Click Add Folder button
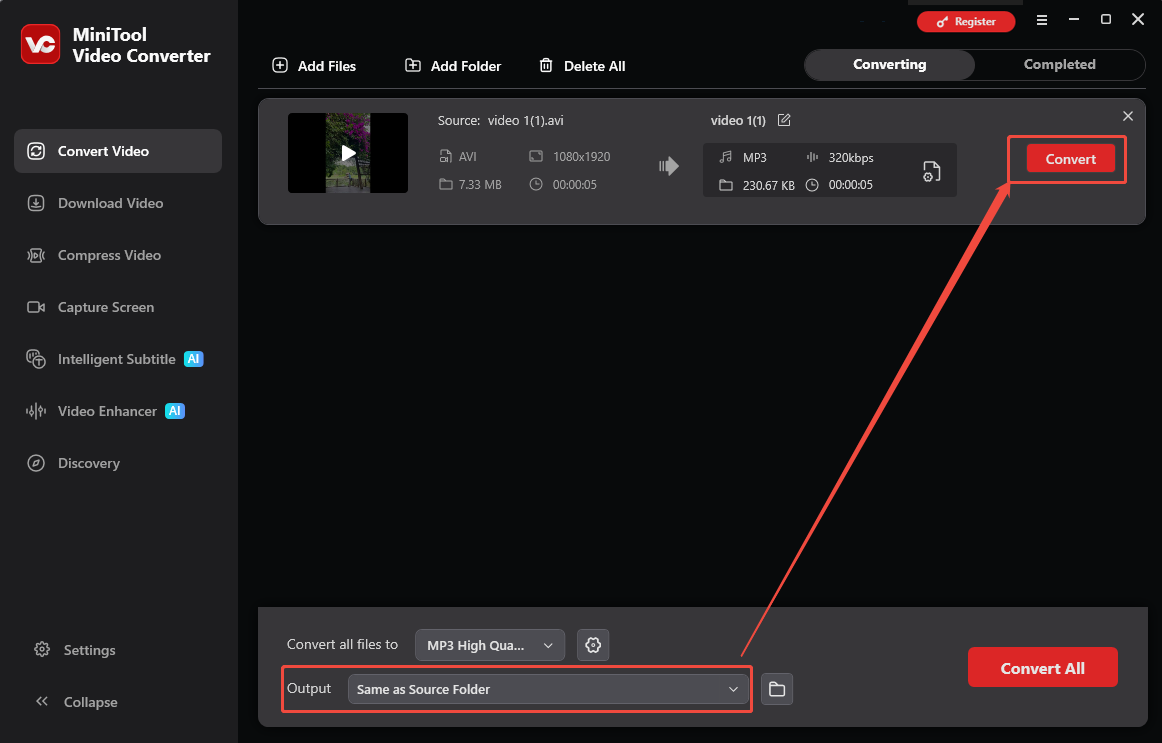 coord(453,66)
